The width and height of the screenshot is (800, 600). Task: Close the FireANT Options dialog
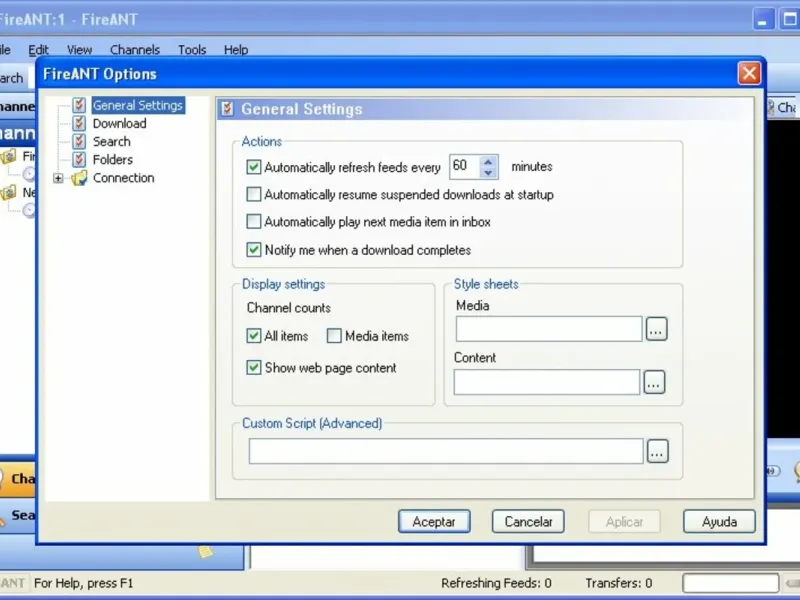coord(749,73)
